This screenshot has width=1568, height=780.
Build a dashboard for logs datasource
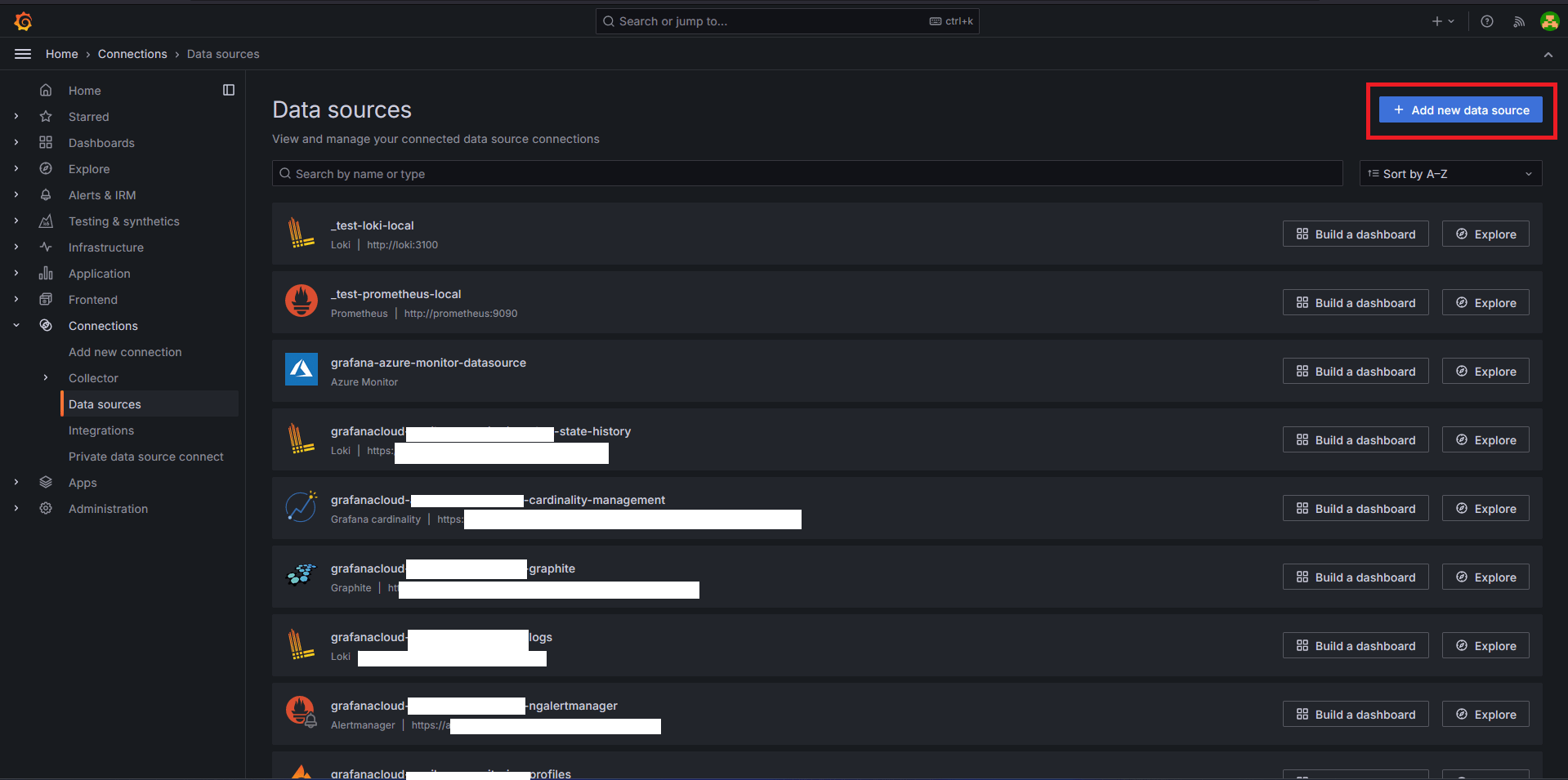click(x=1356, y=645)
